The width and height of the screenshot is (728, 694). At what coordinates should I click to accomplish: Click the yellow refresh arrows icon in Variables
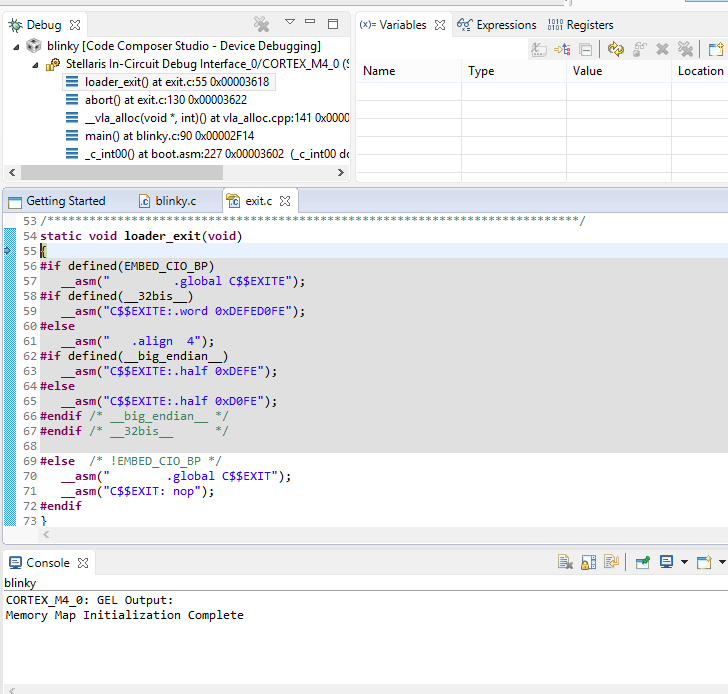pyautogui.click(x=616, y=49)
